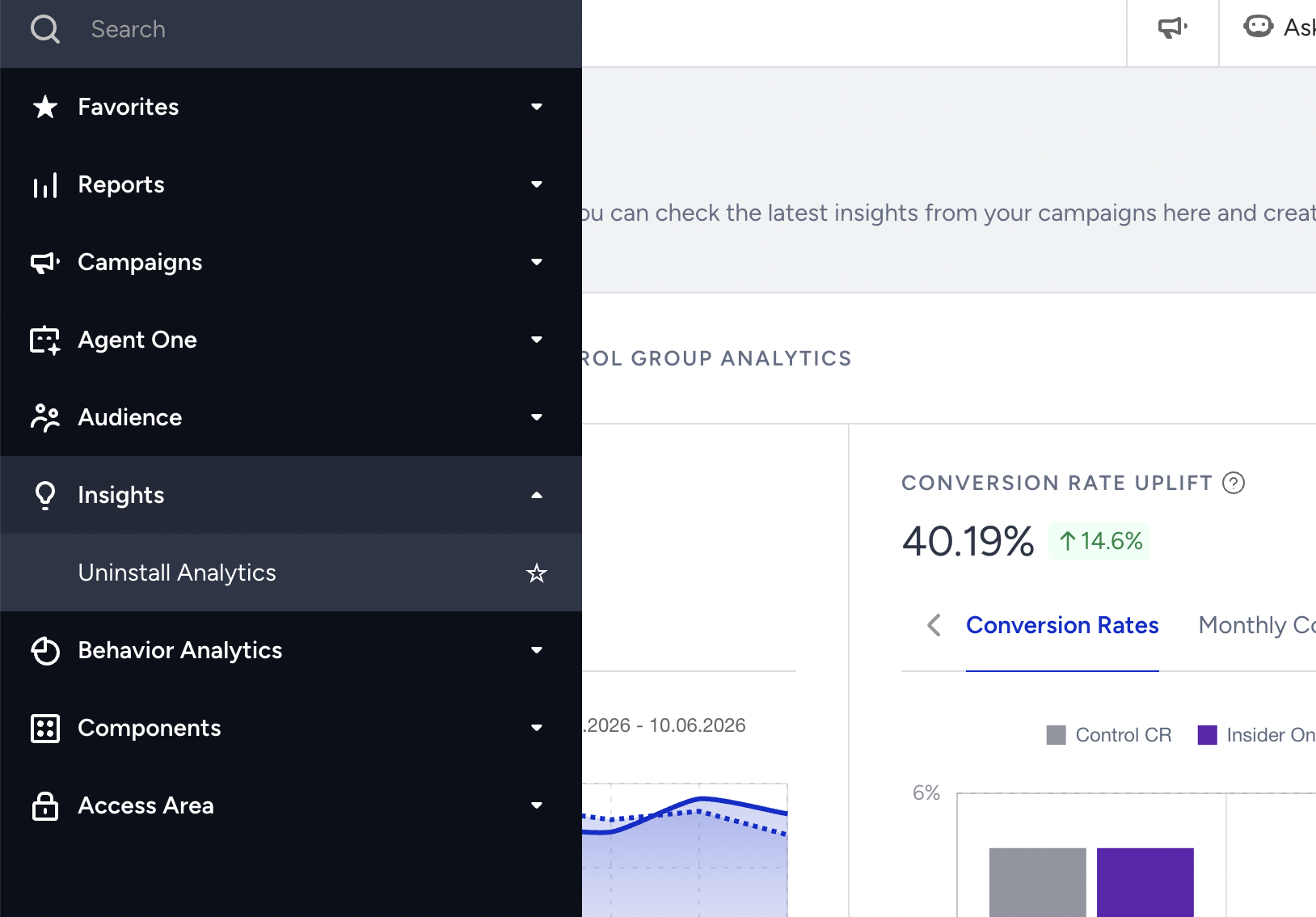The width and height of the screenshot is (1316, 917).
Task: Click the Components grid icon
Action: (x=45, y=728)
